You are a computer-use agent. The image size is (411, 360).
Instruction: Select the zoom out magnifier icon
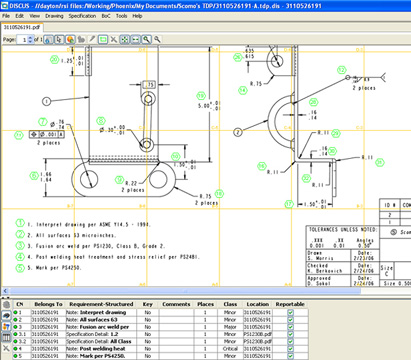tap(157, 40)
